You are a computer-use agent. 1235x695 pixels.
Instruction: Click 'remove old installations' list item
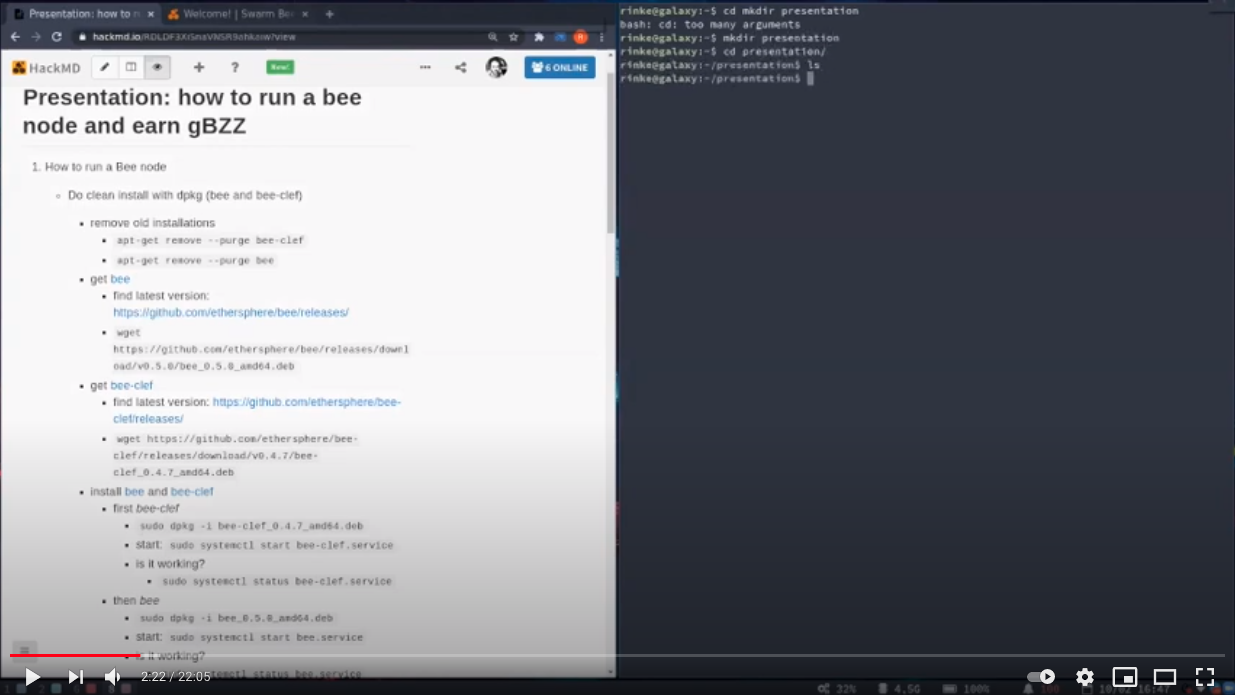click(152, 223)
